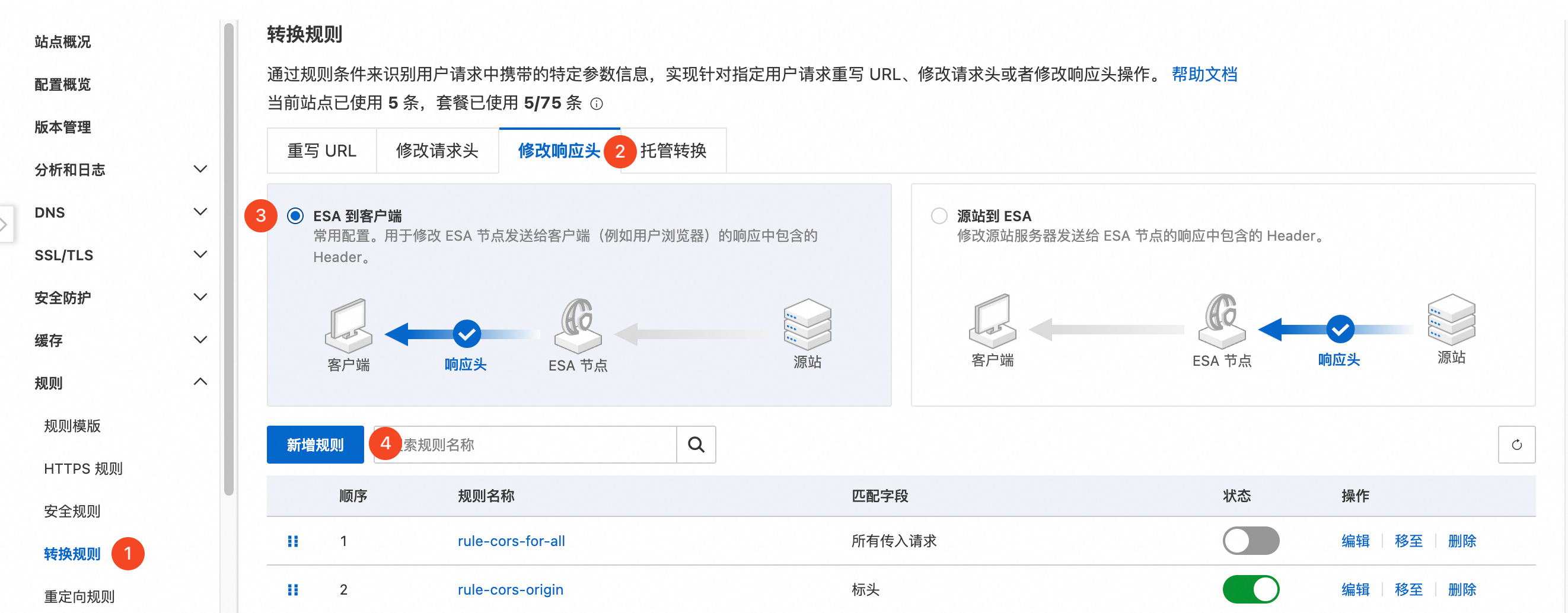The height and width of the screenshot is (613, 1568).
Task: Switch to the 重写 URL tab
Action: 321,151
